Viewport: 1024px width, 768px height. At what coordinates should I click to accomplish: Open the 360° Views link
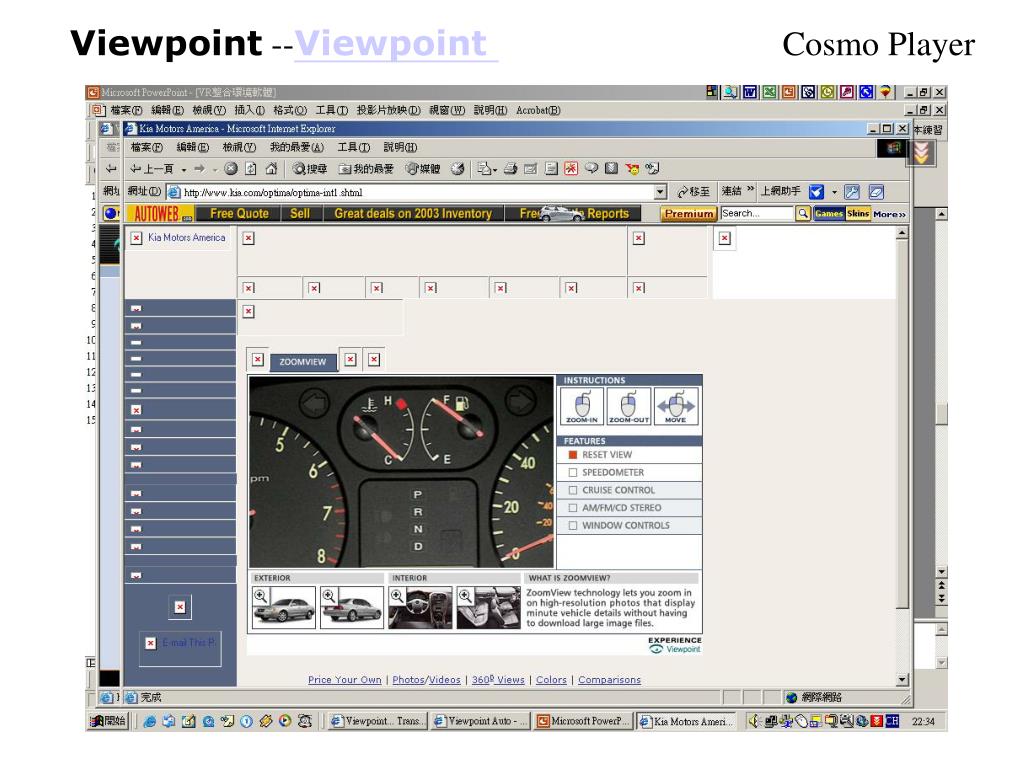tap(498, 680)
